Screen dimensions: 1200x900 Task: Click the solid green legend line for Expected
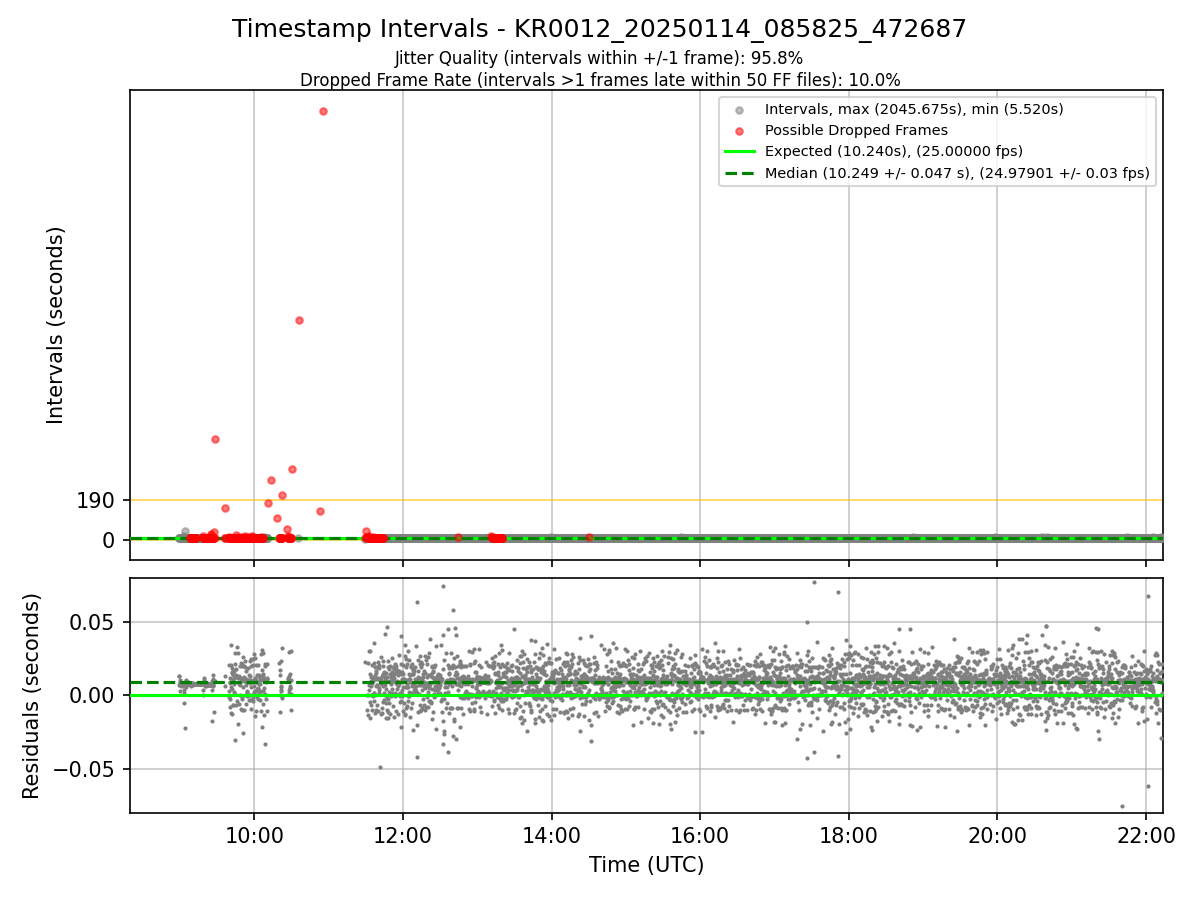pyautogui.click(x=739, y=152)
